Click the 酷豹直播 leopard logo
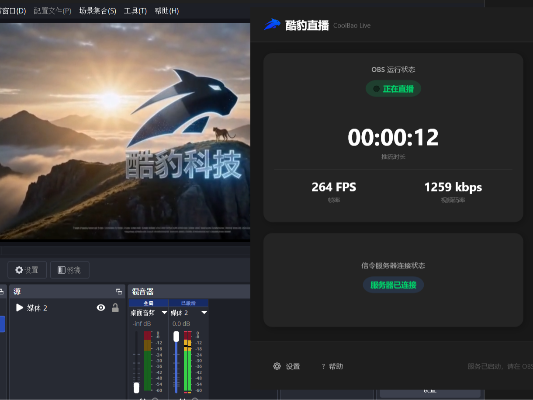This screenshot has height=400, width=533. pyautogui.click(x=272, y=25)
